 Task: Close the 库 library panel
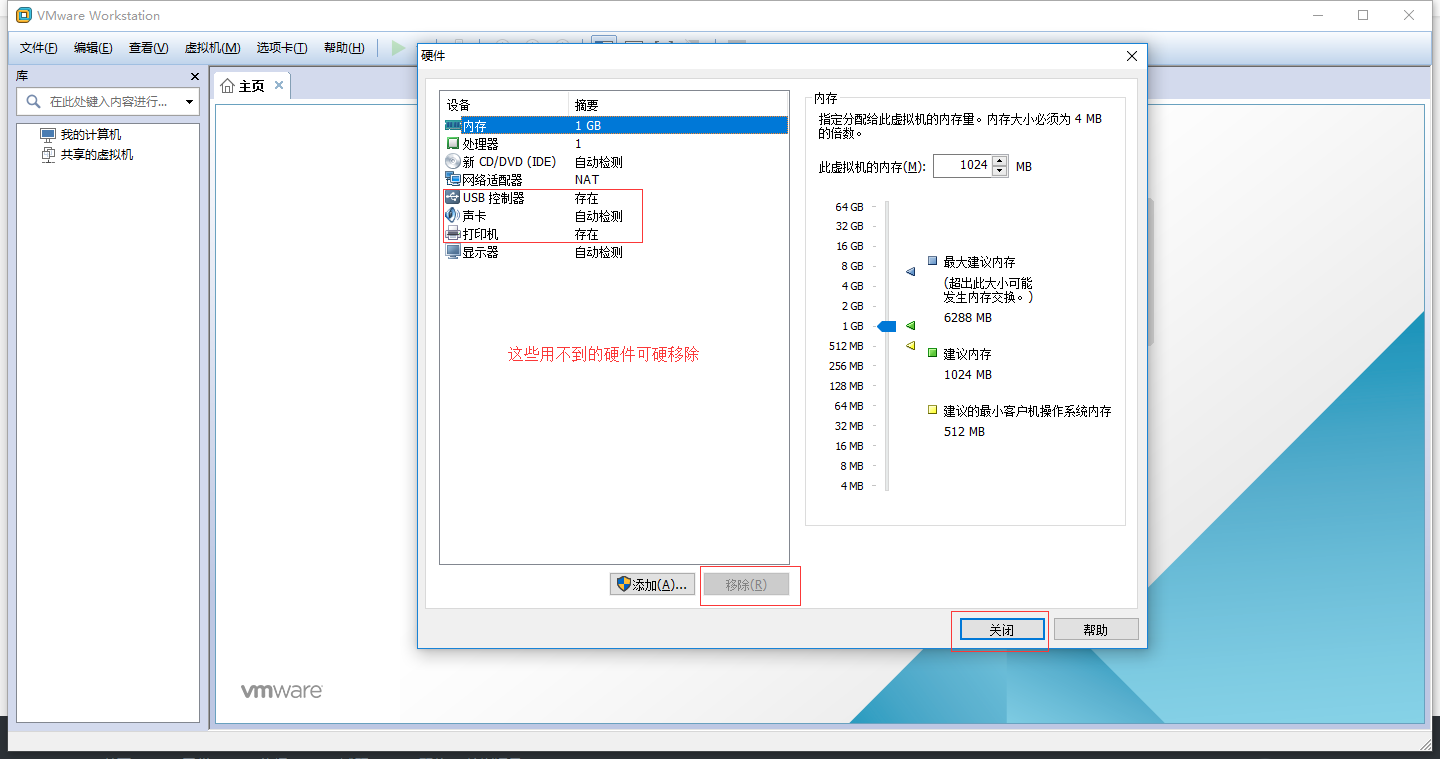[x=195, y=77]
